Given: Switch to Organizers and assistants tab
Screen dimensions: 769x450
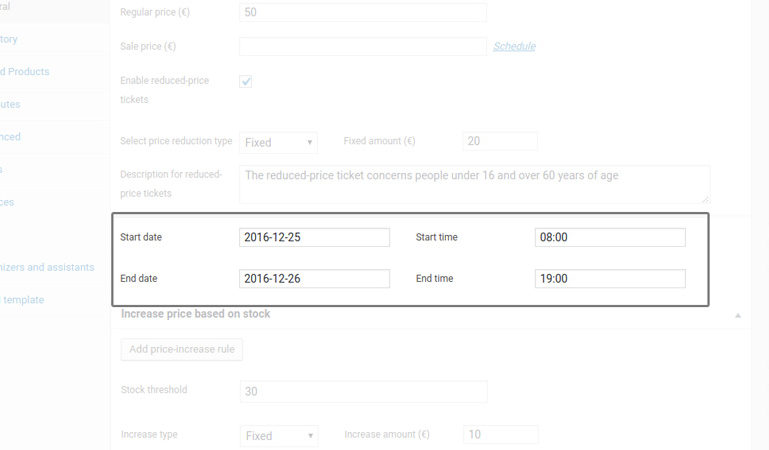Looking at the screenshot, I should pyautogui.click(x=47, y=267).
